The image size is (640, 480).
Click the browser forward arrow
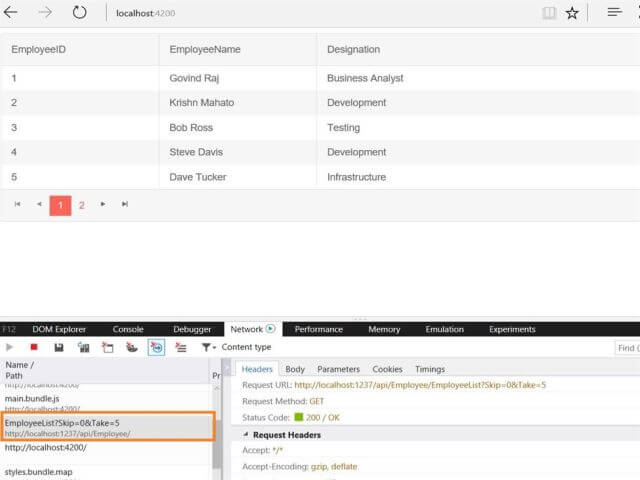click(45, 12)
